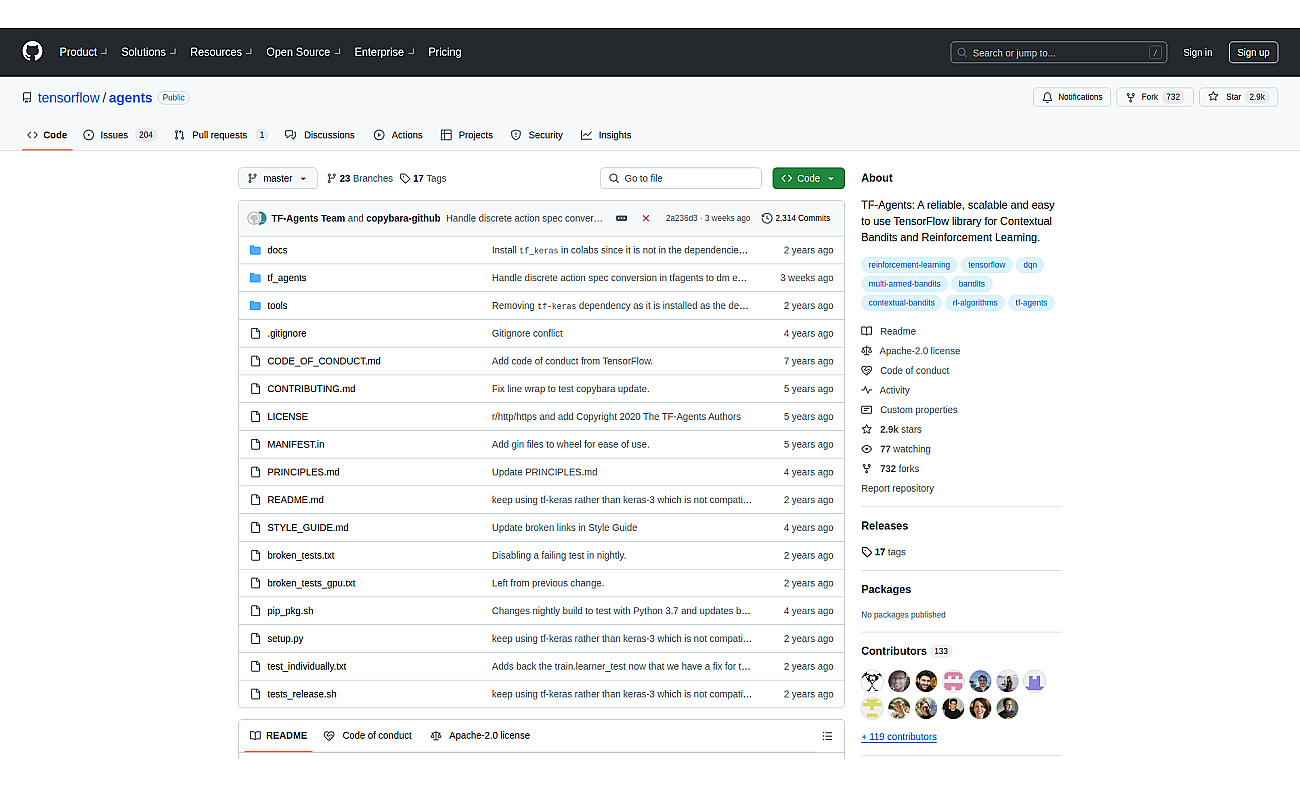1300x788 pixels.
Task: Click the docs folder icon
Action: pyautogui.click(x=255, y=250)
